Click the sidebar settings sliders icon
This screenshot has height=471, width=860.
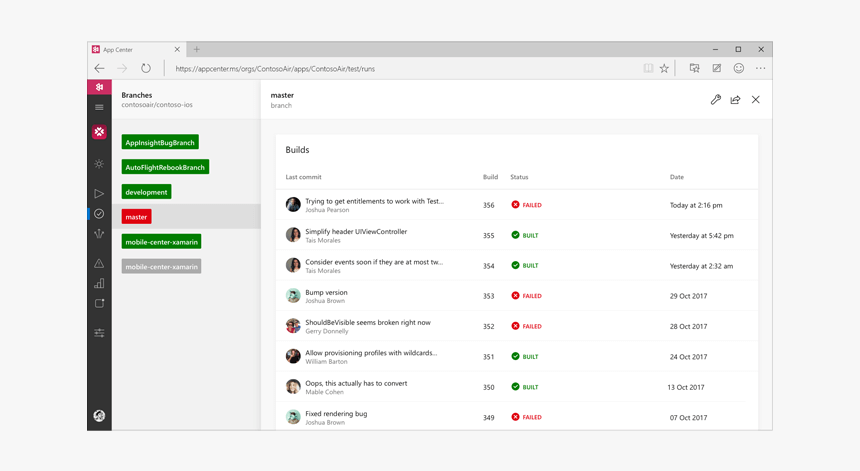[x=99, y=333]
